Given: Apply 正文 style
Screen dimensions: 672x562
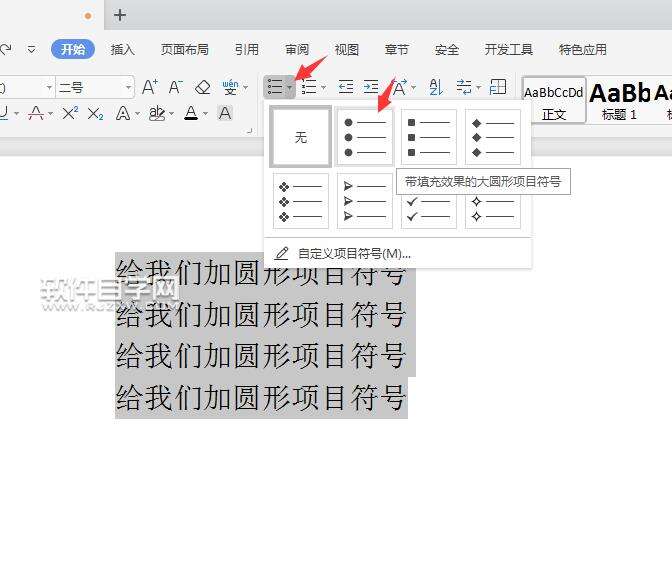Looking at the screenshot, I should click(554, 101).
